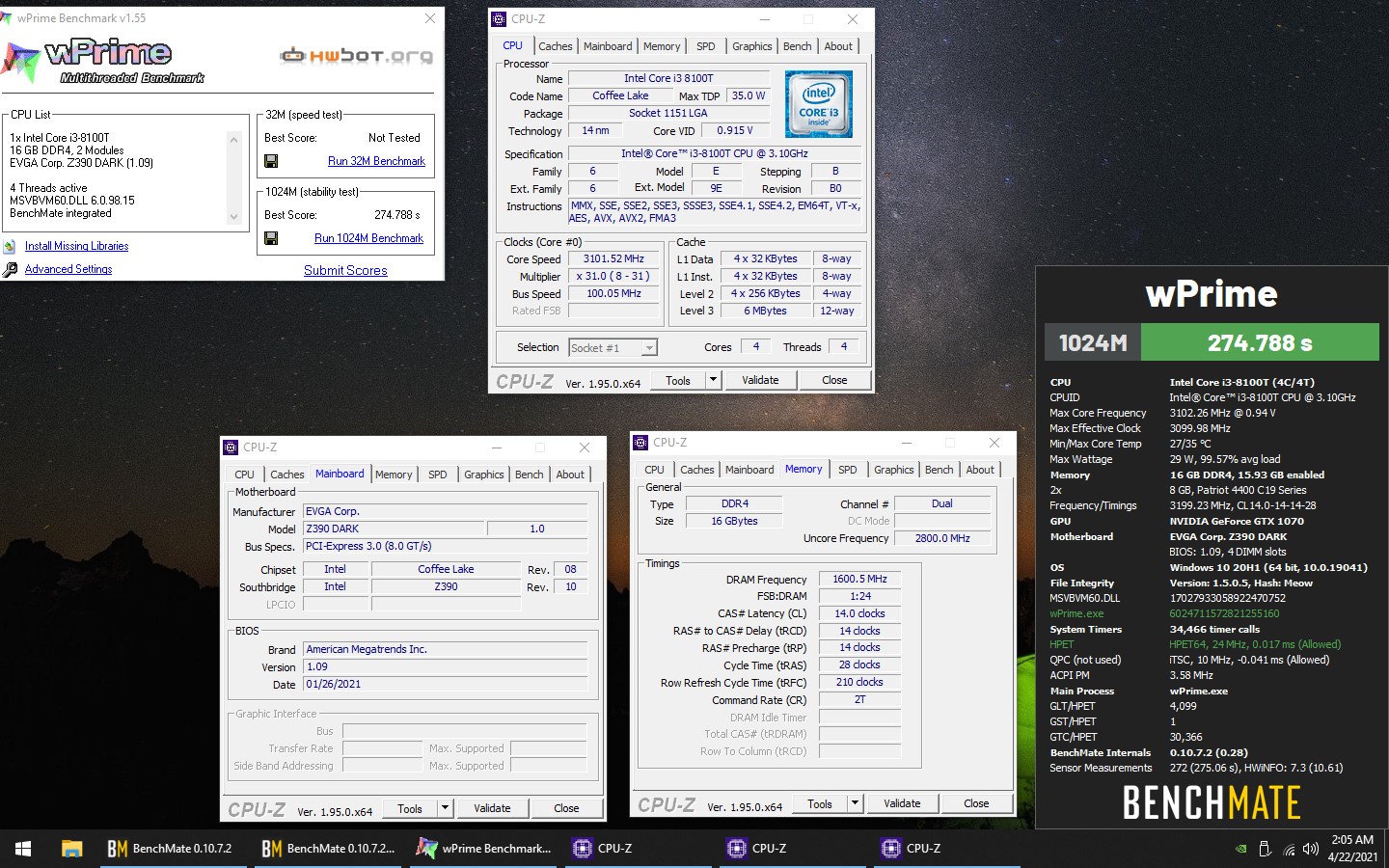Click the Z390 DARK model field

coord(394,529)
